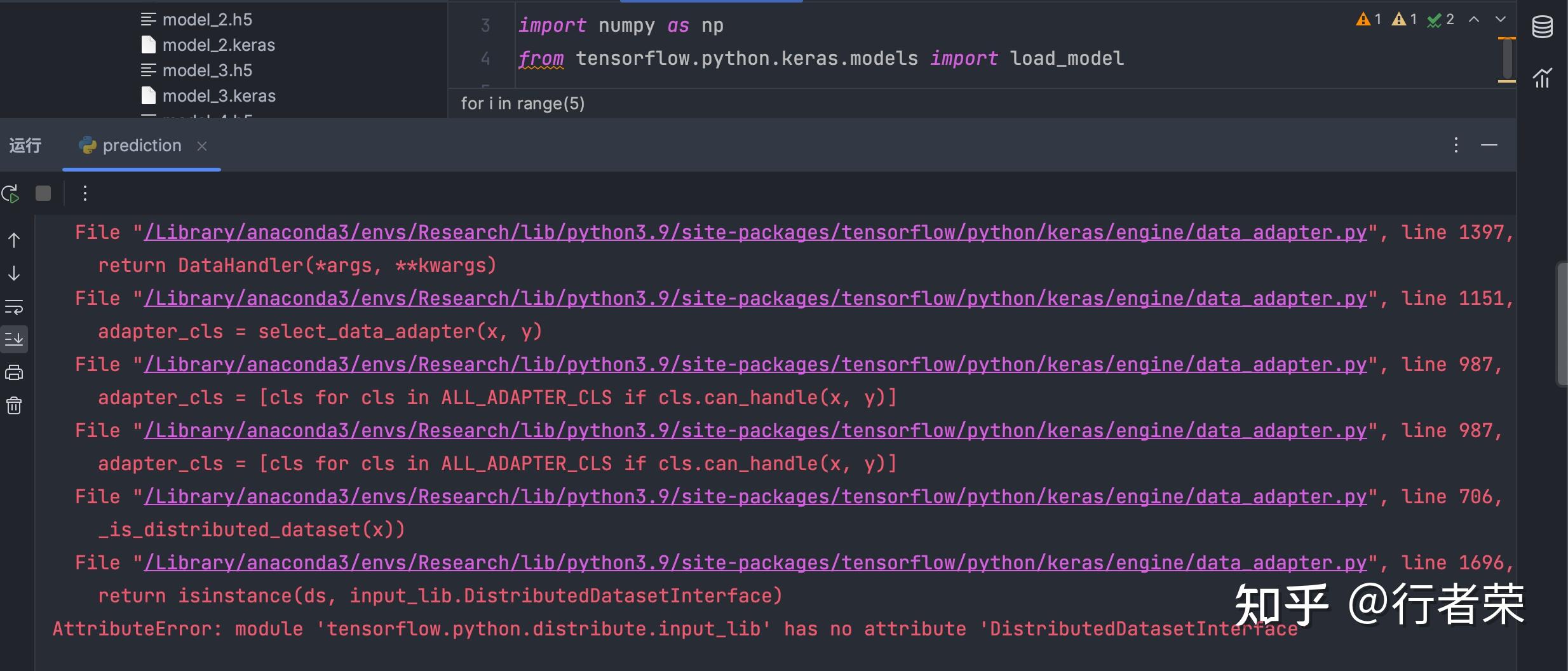Open Run panel options menu

pyautogui.click(x=1456, y=145)
